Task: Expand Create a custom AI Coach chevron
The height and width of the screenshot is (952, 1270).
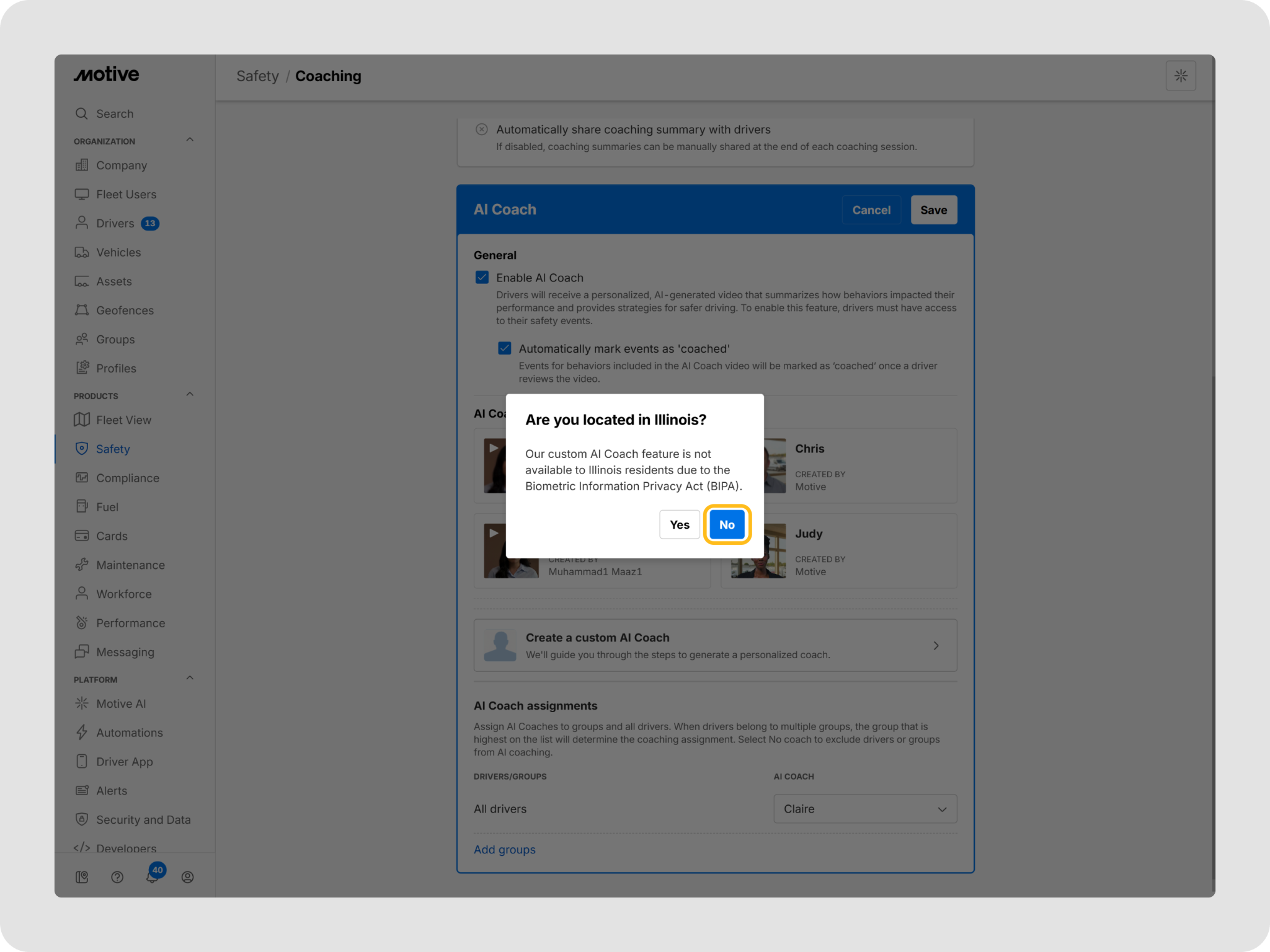Action: [x=936, y=645]
